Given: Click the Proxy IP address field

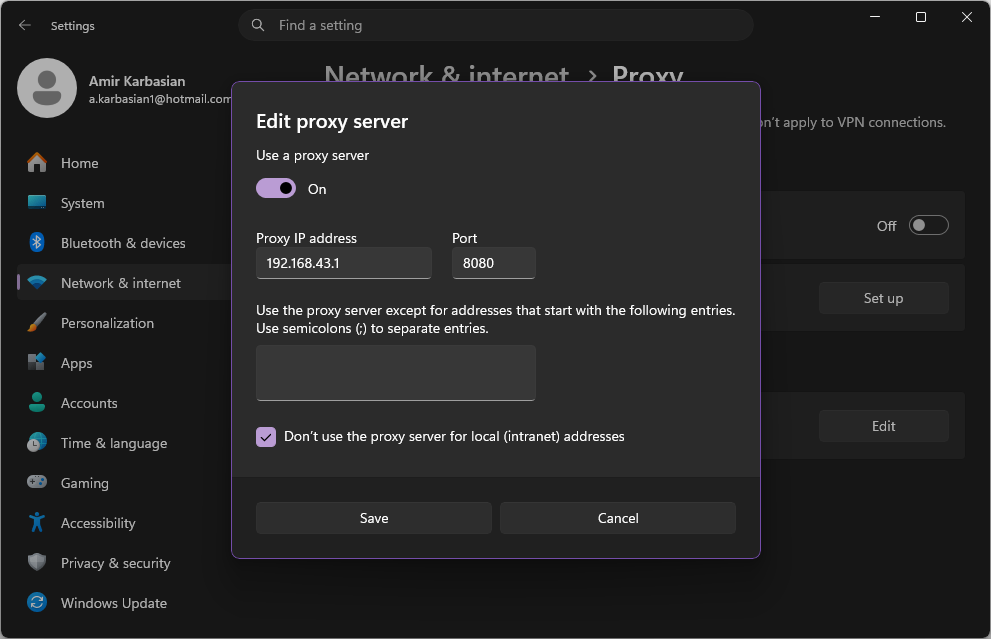Looking at the screenshot, I should coord(344,263).
